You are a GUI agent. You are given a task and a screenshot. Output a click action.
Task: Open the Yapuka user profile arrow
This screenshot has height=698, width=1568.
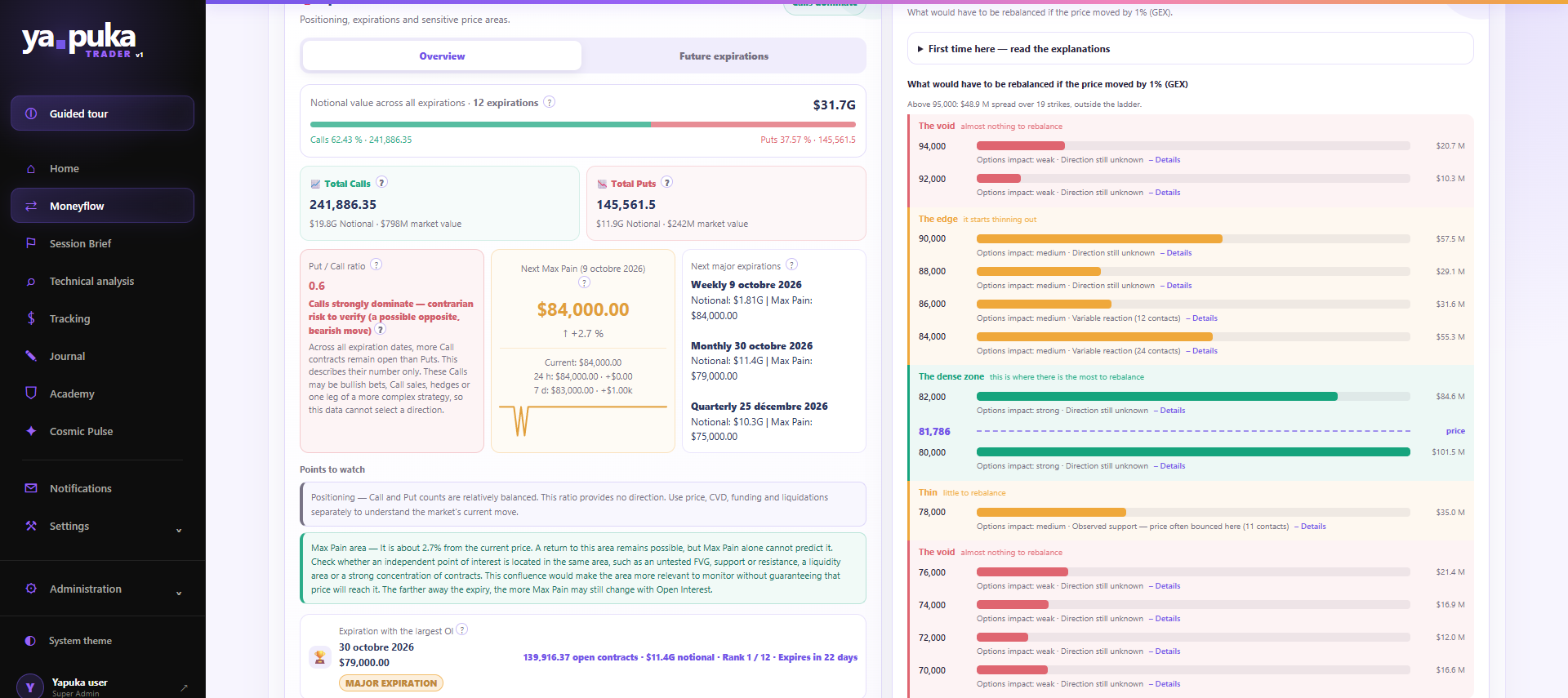[x=184, y=687]
